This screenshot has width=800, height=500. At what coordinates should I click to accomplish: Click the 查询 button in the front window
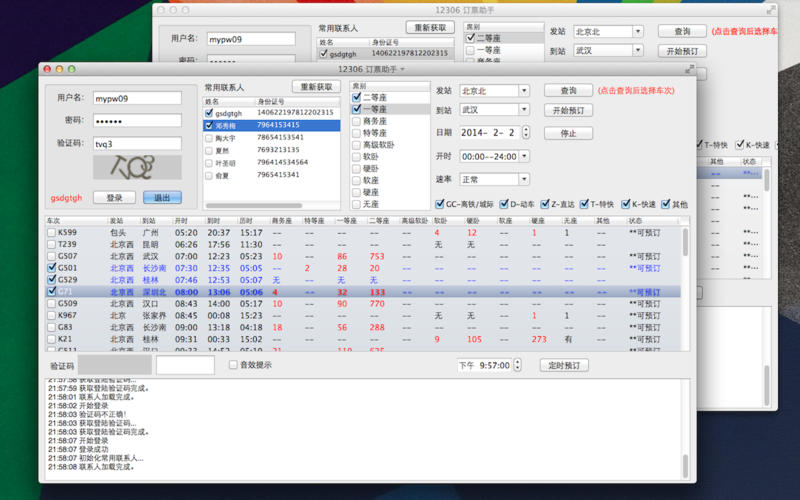point(568,91)
